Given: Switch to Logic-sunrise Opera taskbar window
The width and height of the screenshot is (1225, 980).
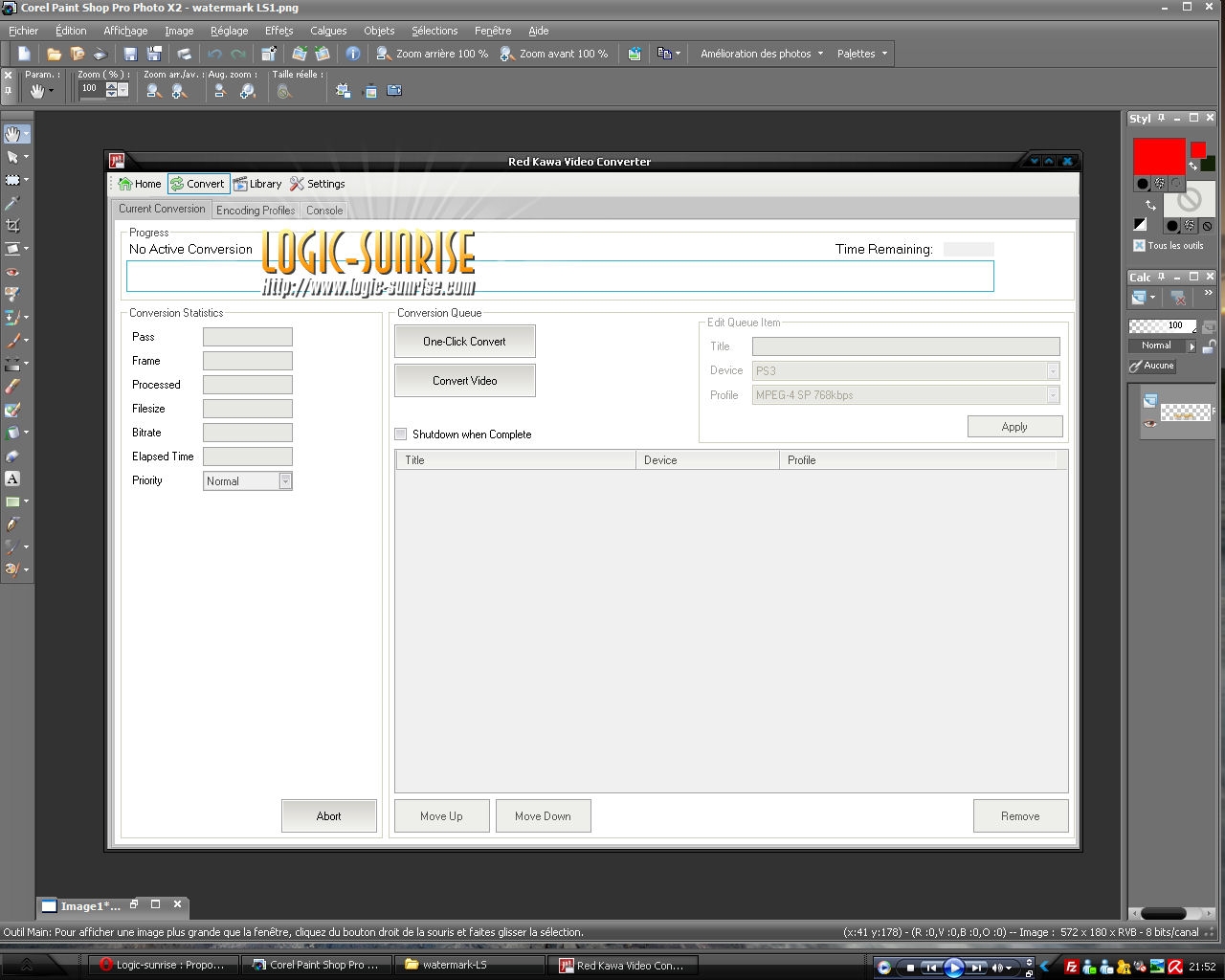Looking at the screenshot, I should coord(163,965).
